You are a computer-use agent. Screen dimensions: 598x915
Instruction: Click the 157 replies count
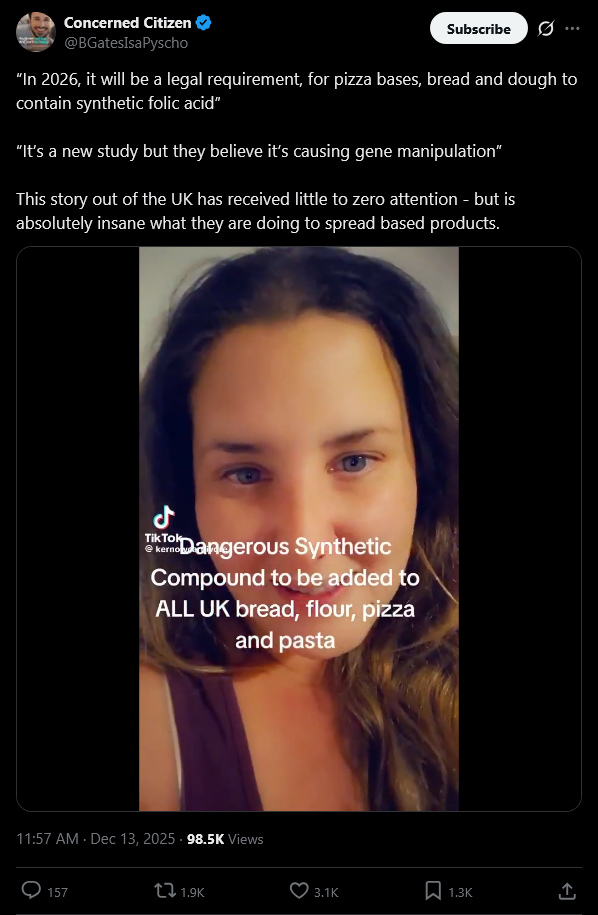[57, 892]
